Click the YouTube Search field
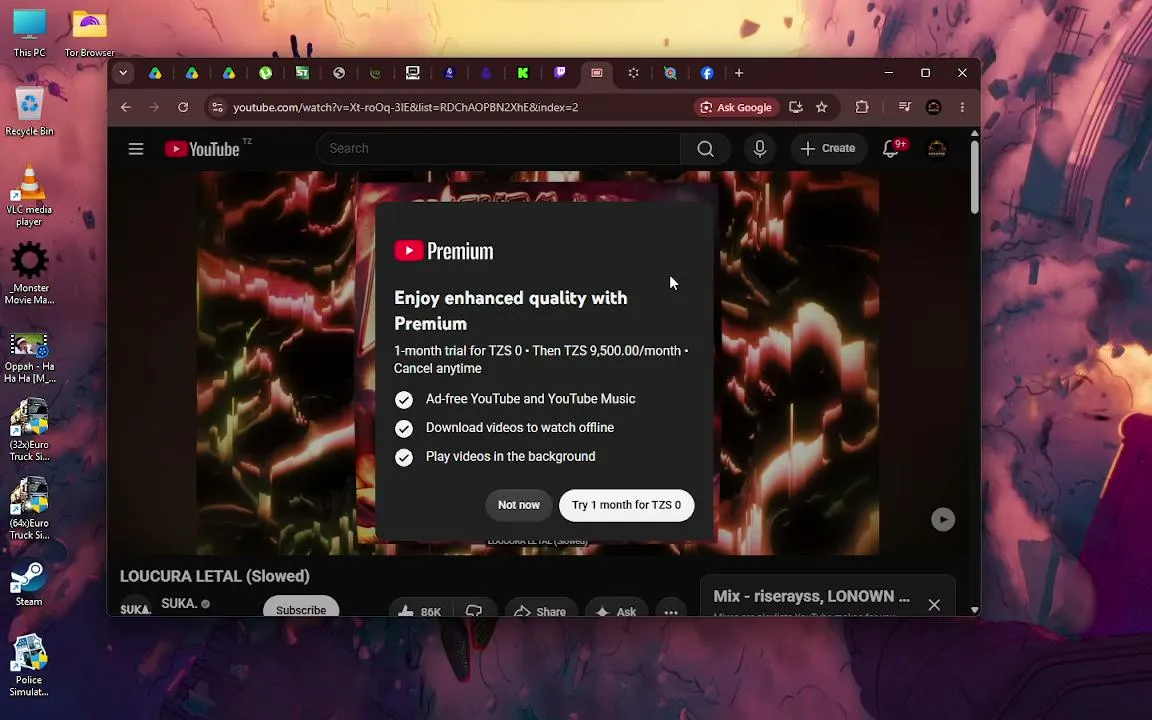 click(498, 148)
